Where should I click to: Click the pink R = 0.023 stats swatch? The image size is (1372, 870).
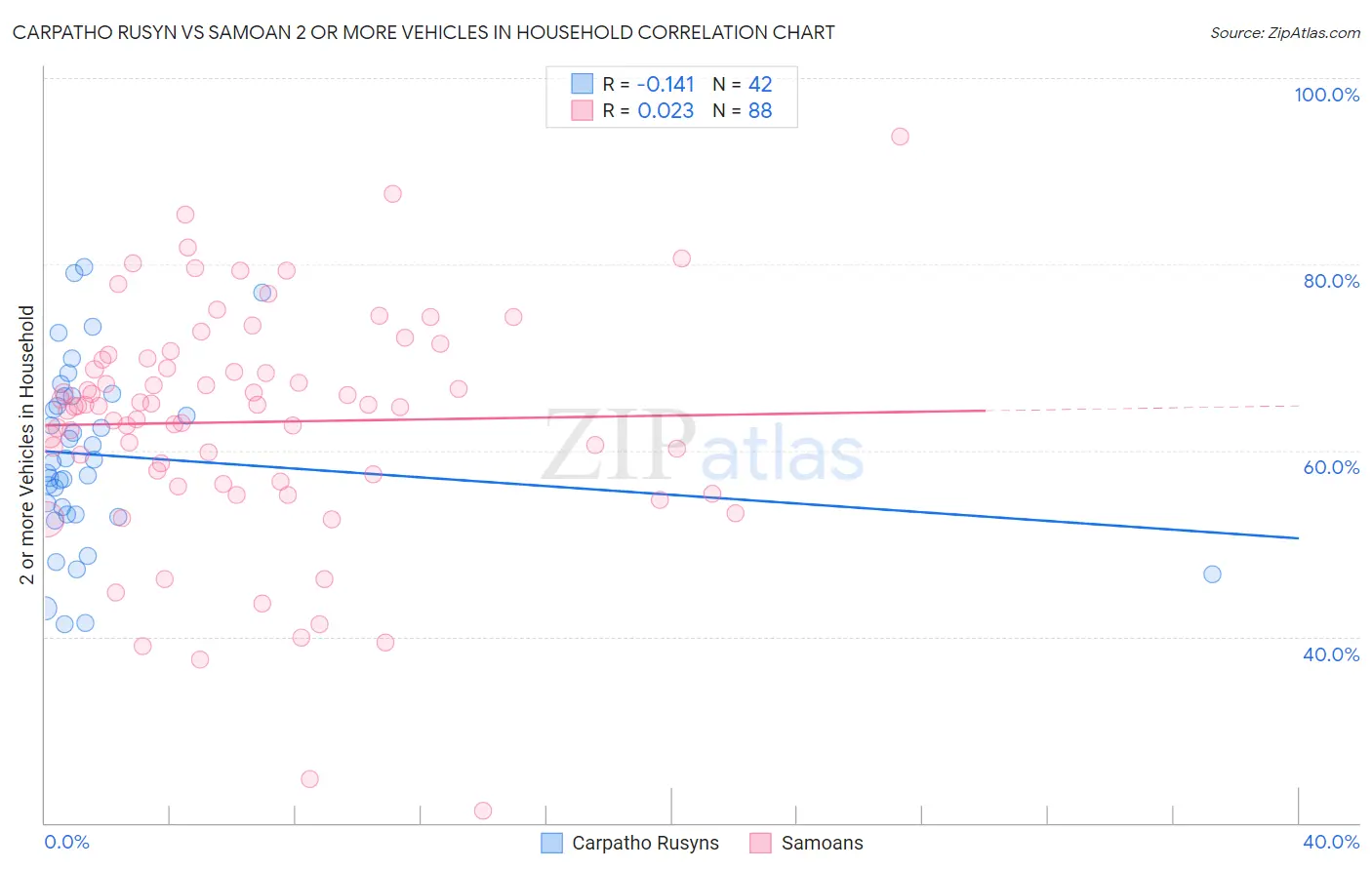(x=583, y=110)
